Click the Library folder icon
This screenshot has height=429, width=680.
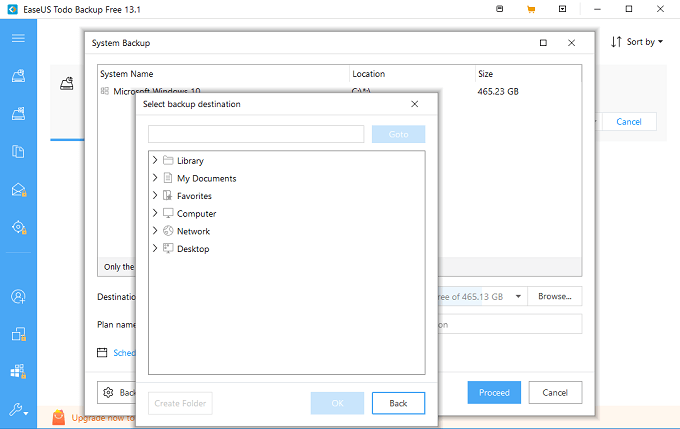(168, 160)
